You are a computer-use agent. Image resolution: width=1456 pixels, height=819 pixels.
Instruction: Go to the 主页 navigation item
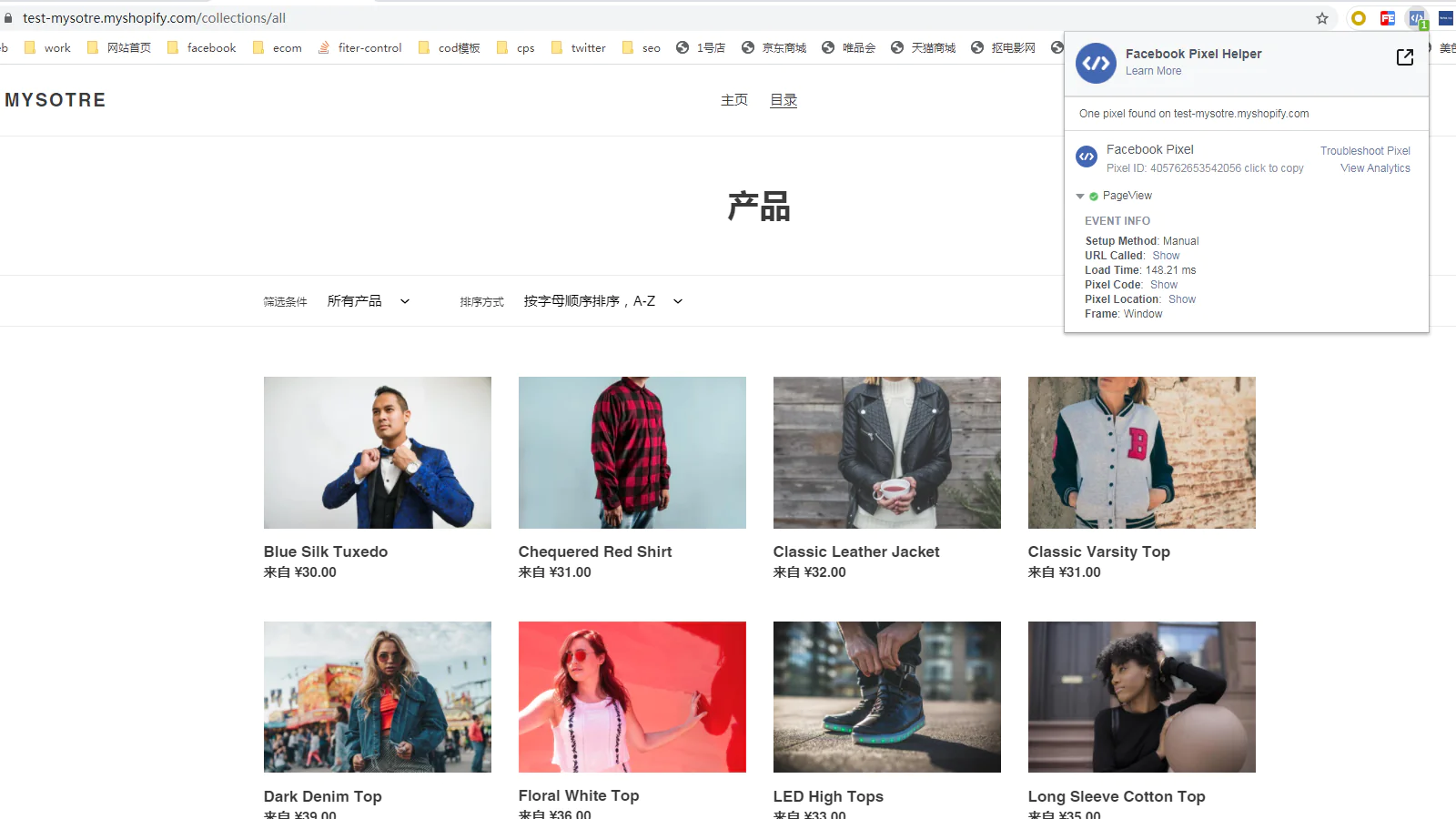click(x=733, y=100)
